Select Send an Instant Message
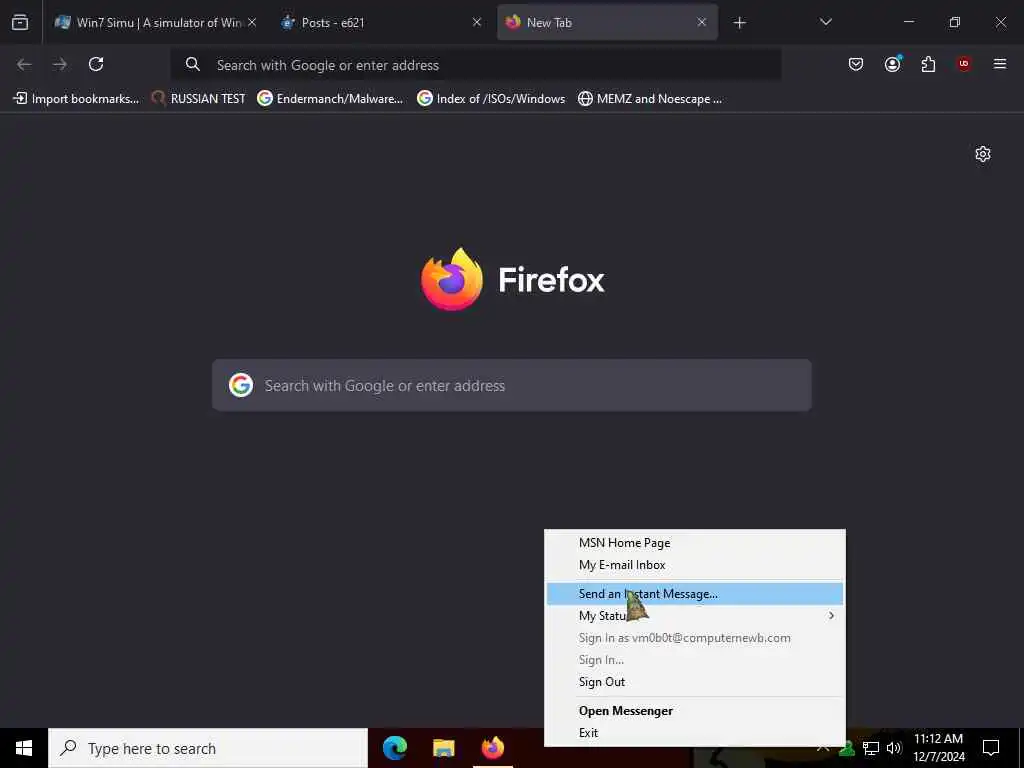The image size is (1024, 768). click(x=695, y=594)
